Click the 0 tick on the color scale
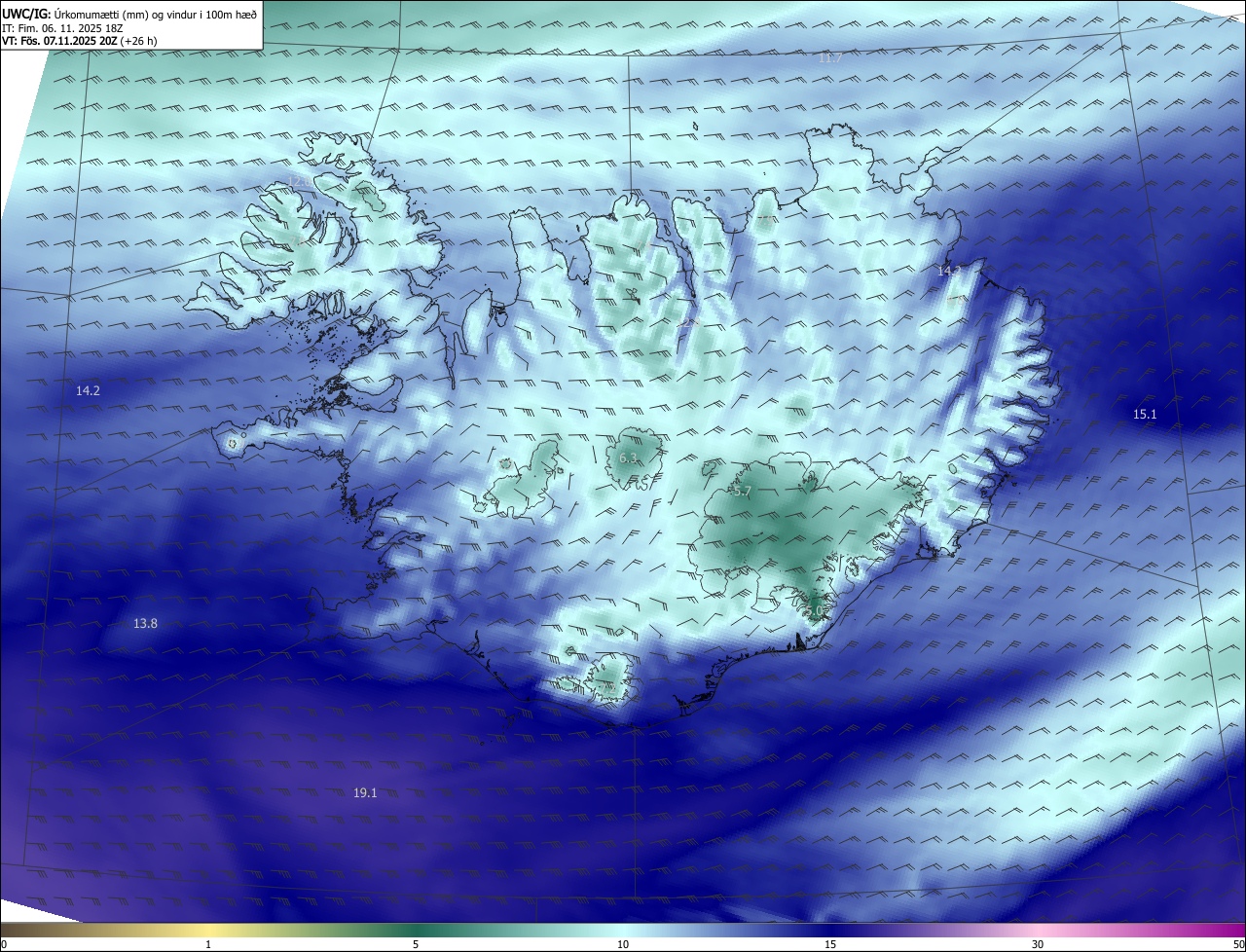1246x952 pixels. 4,944
